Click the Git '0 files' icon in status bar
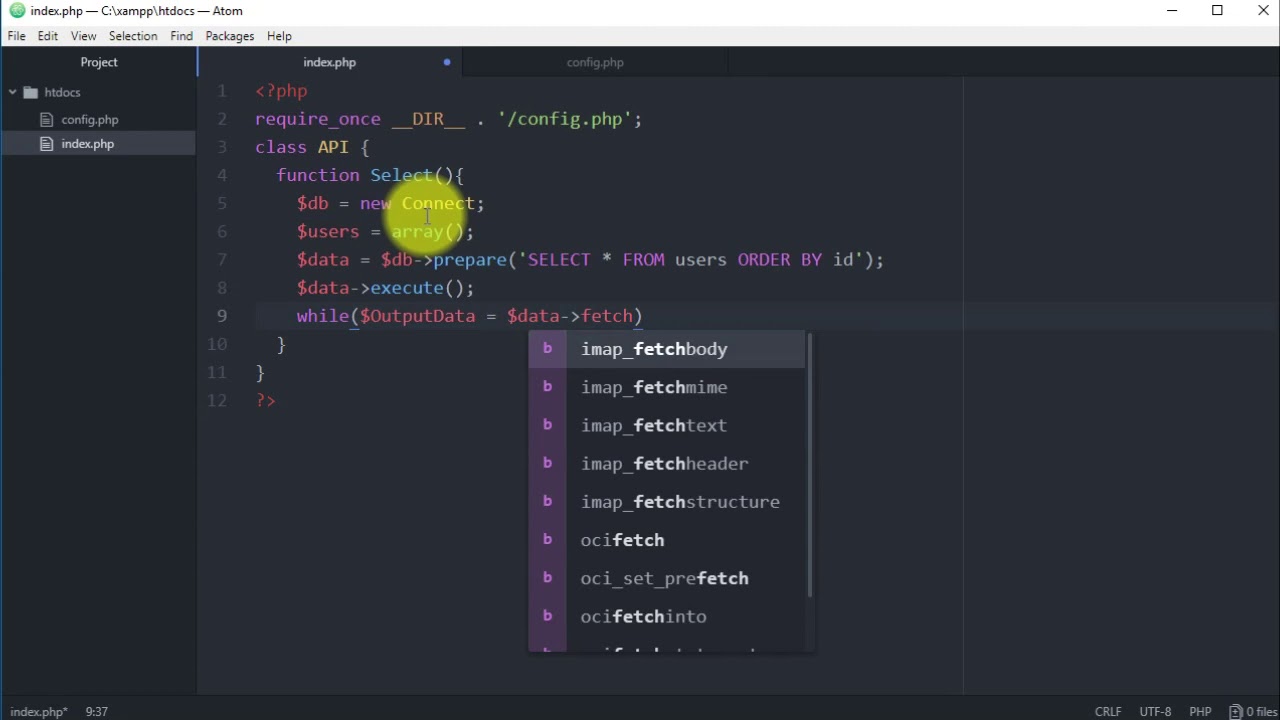The height and width of the screenshot is (720, 1280). pos(1235,712)
